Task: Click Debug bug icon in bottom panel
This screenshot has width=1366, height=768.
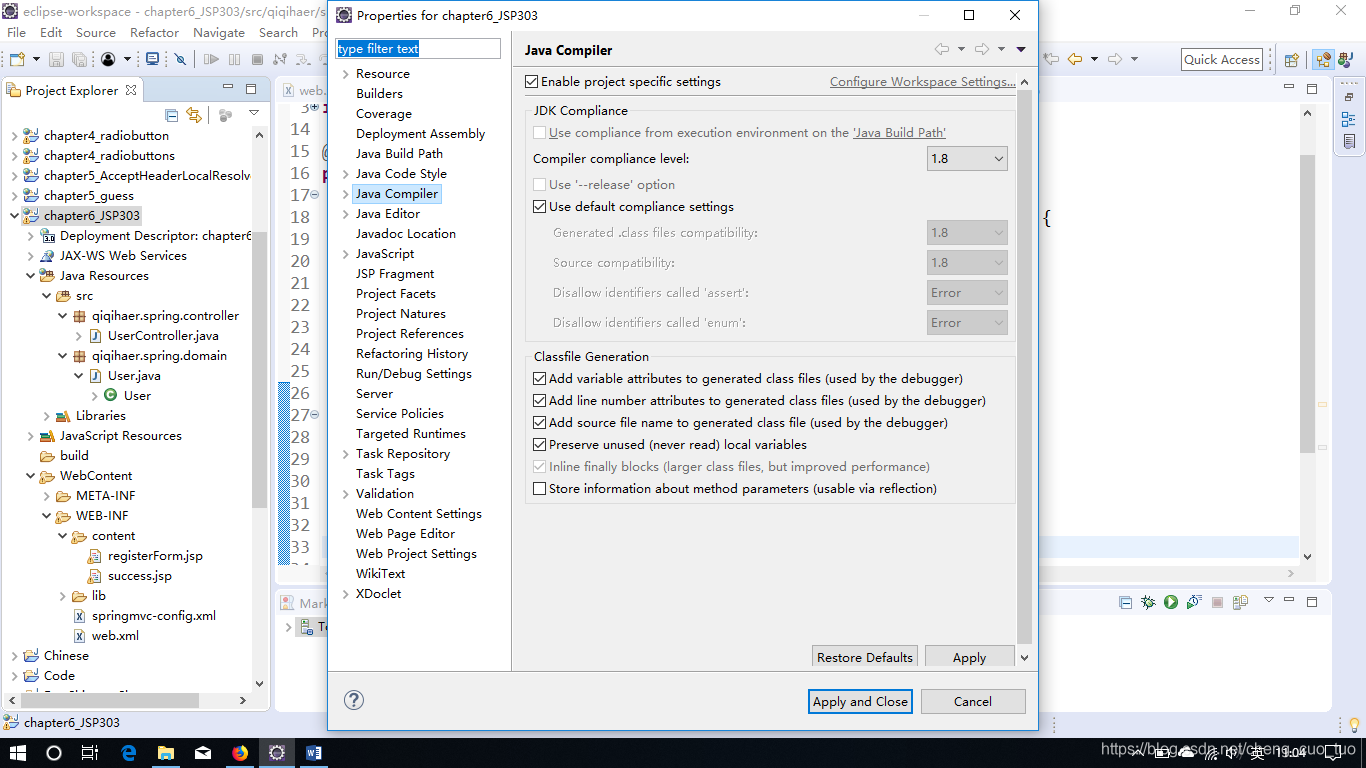Action: 1148,602
